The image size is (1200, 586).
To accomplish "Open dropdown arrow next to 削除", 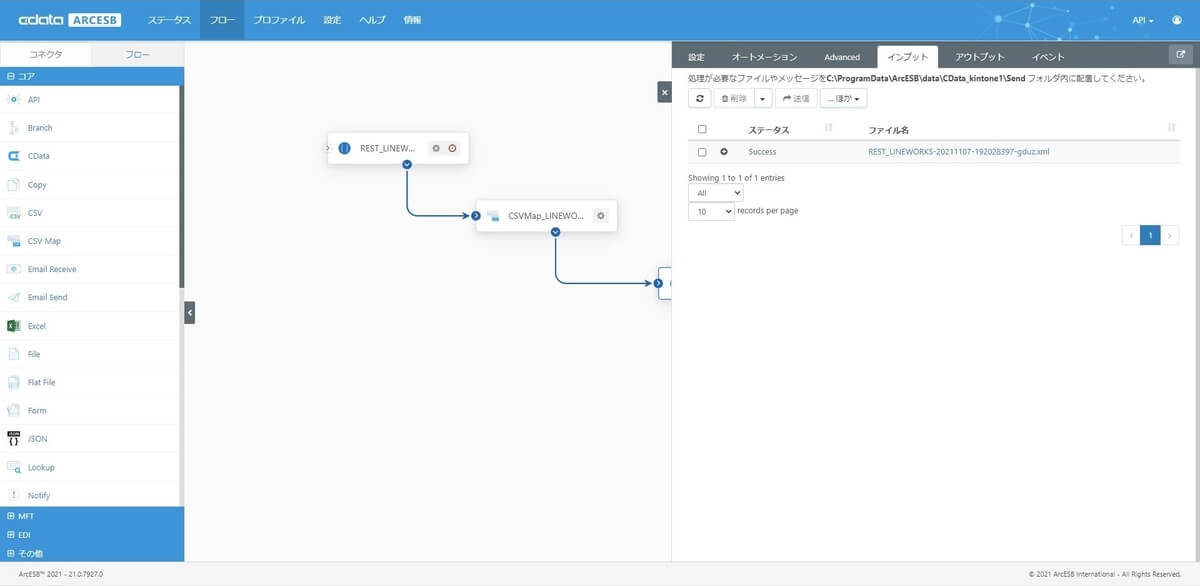I will (x=763, y=98).
